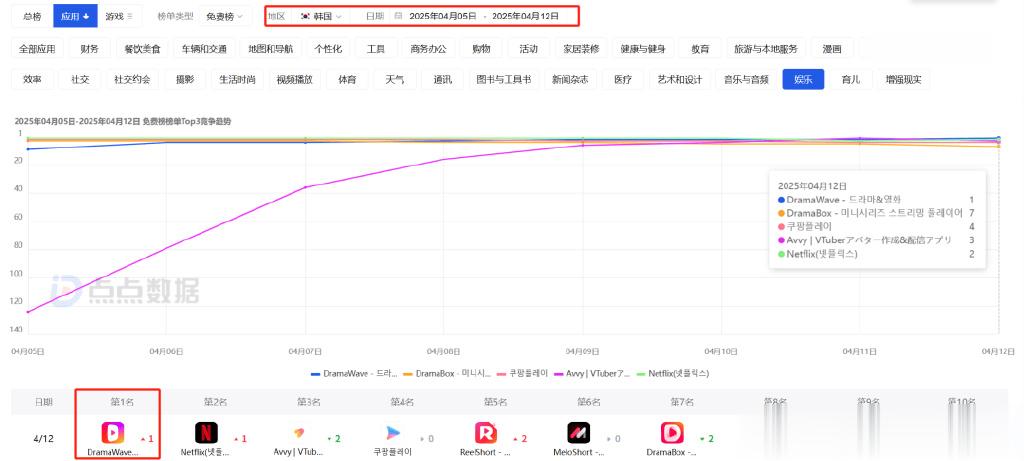Select the 财务 category
Viewport: 1024px width, 461px height.
coord(89,49)
